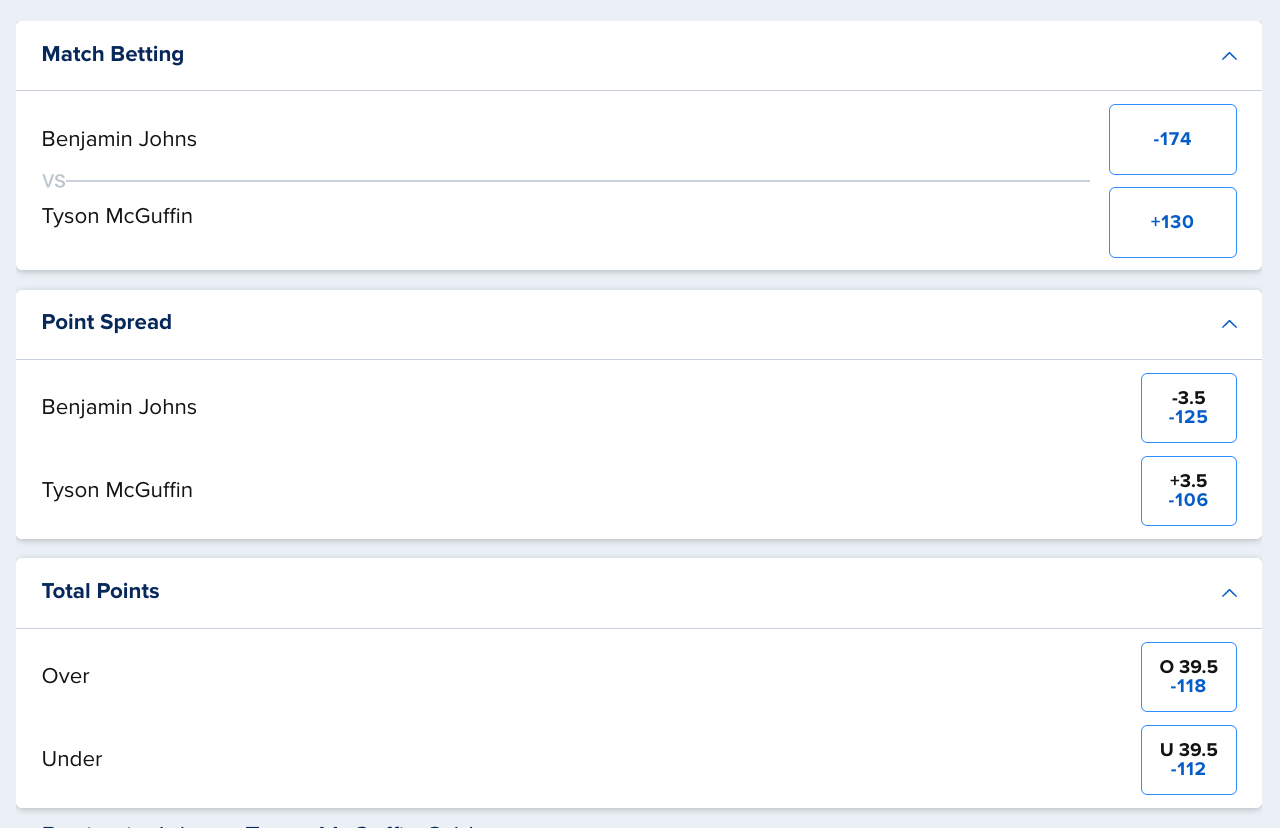This screenshot has height=828, width=1280.
Task: Click the Total Points section title
Action: pos(101,591)
